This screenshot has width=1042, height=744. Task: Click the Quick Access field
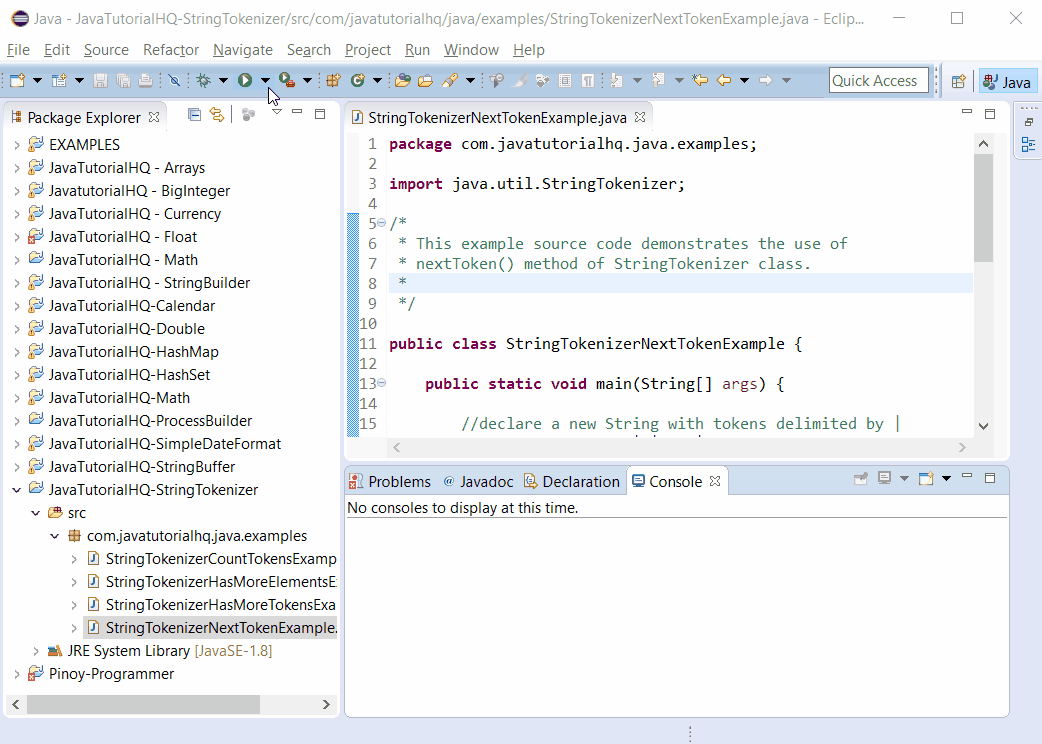coord(878,80)
